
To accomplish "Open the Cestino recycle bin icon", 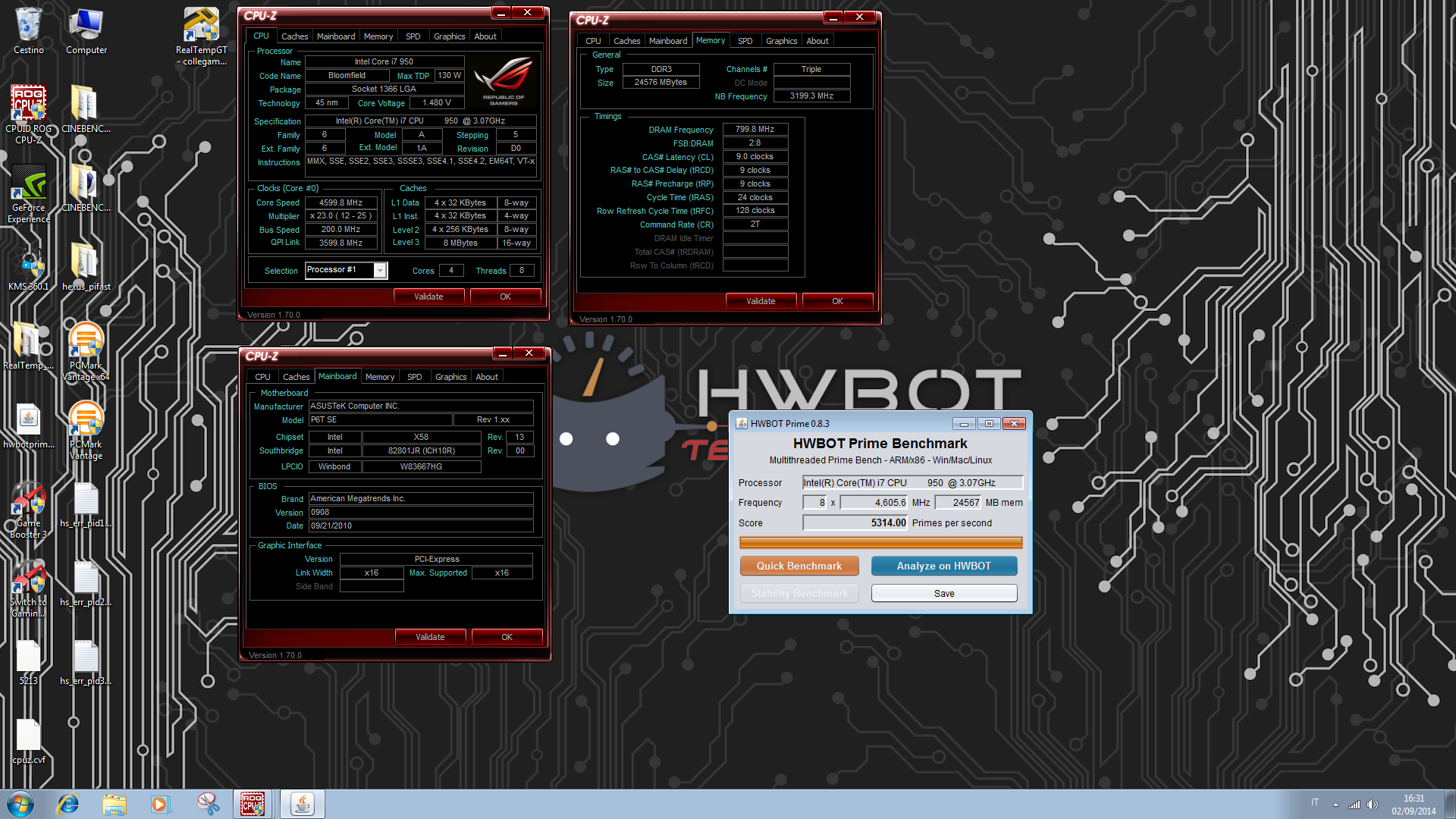I will [29, 32].
